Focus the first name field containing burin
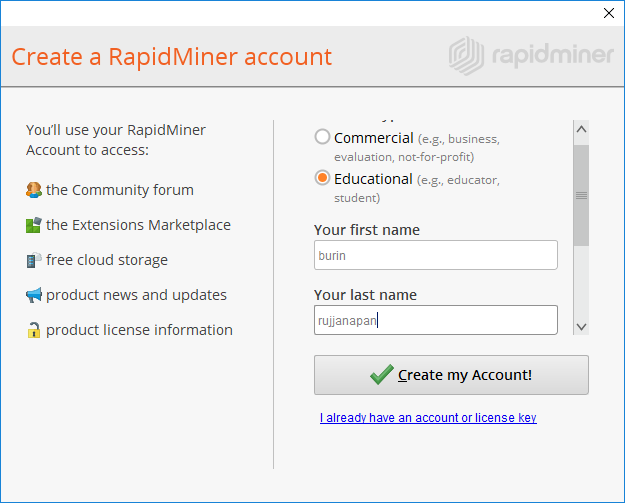The width and height of the screenshot is (625, 503). (435, 255)
